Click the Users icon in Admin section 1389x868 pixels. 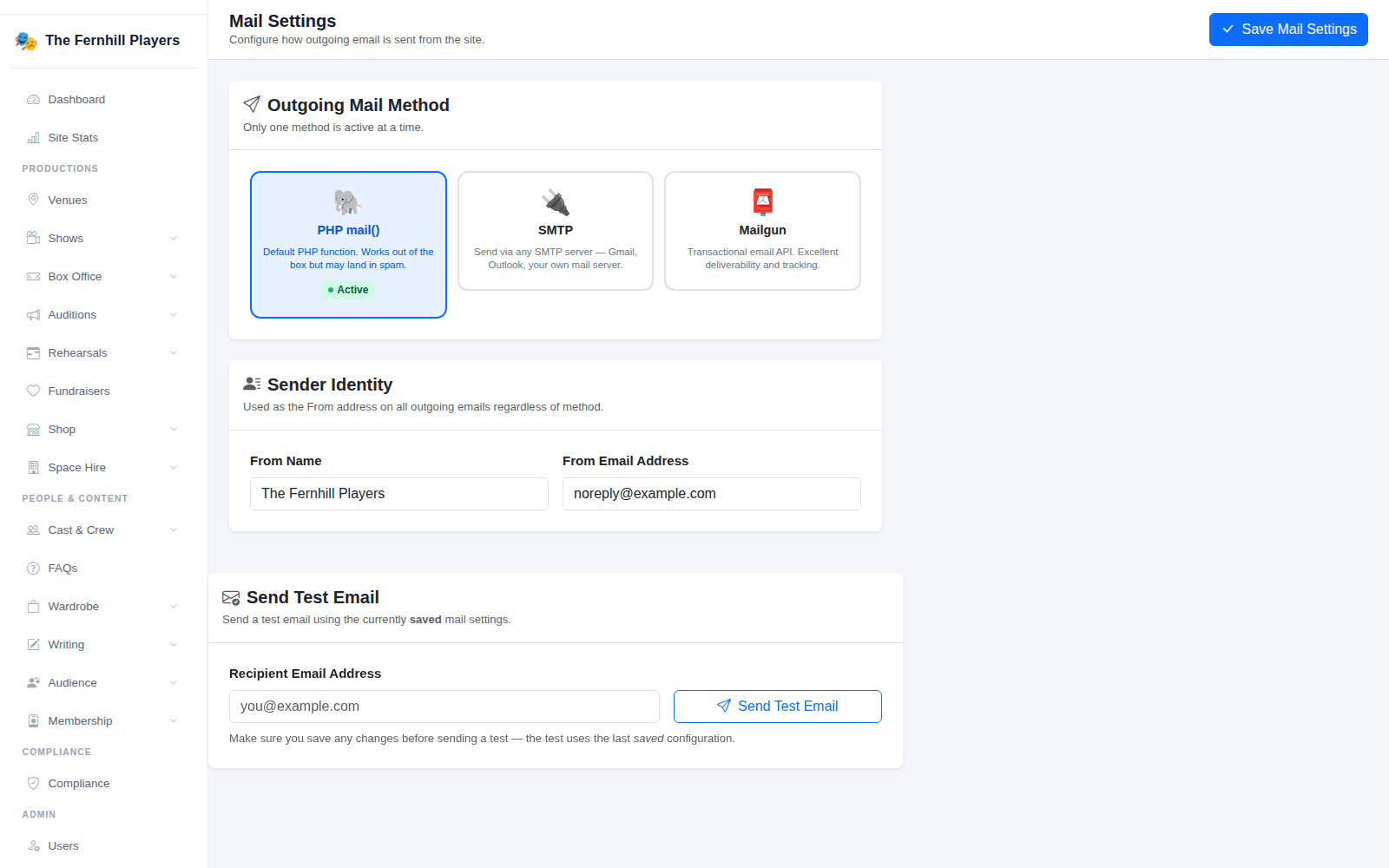click(33, 846)
